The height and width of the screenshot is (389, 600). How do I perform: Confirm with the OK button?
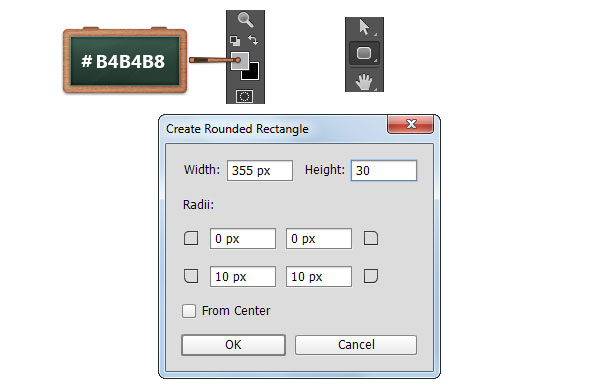233,345
